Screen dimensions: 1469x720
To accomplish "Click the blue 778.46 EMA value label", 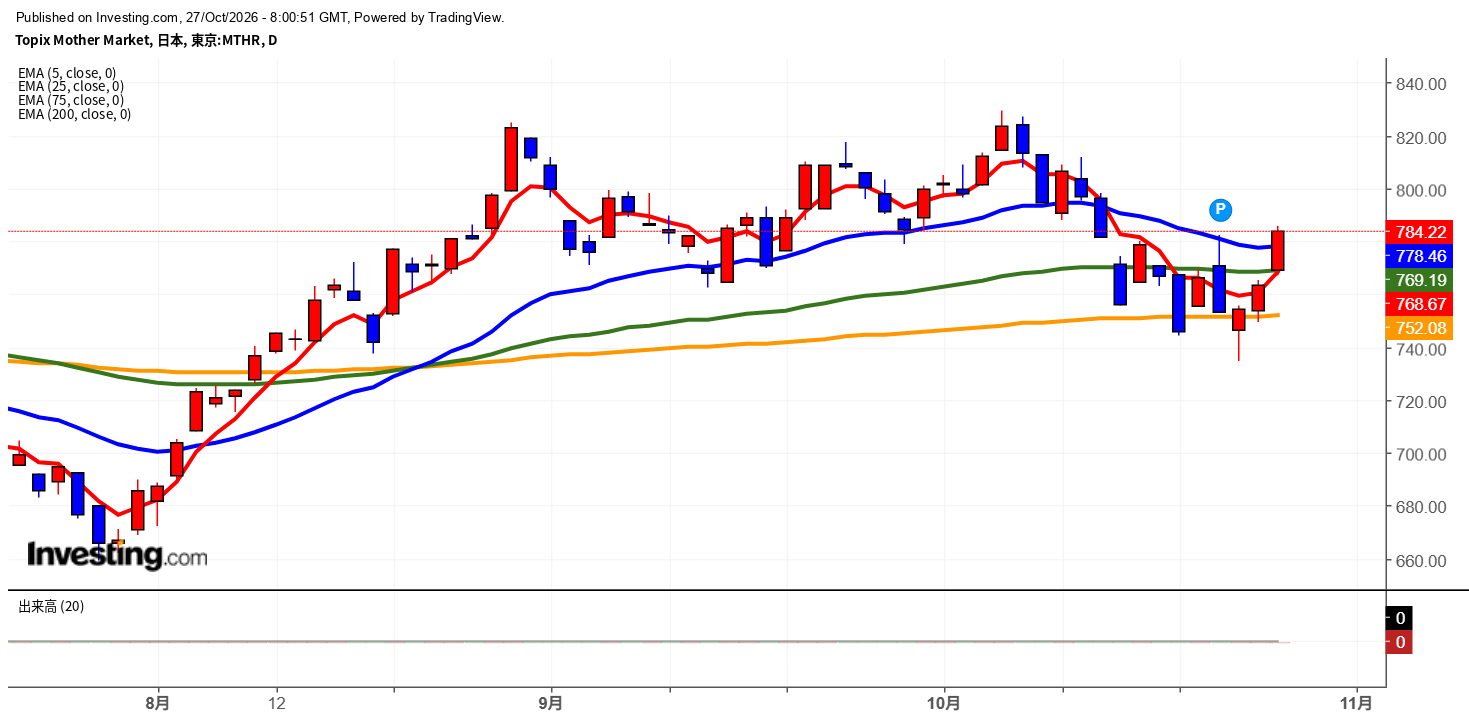I will coord(1419,256).
